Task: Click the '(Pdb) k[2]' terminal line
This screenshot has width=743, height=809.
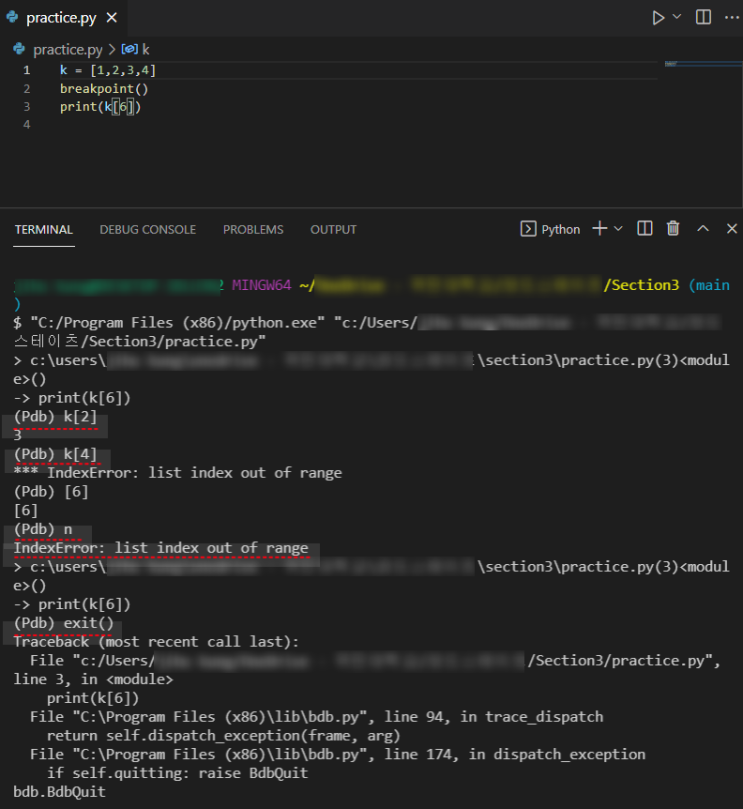Action: click(x=55, y=416)
